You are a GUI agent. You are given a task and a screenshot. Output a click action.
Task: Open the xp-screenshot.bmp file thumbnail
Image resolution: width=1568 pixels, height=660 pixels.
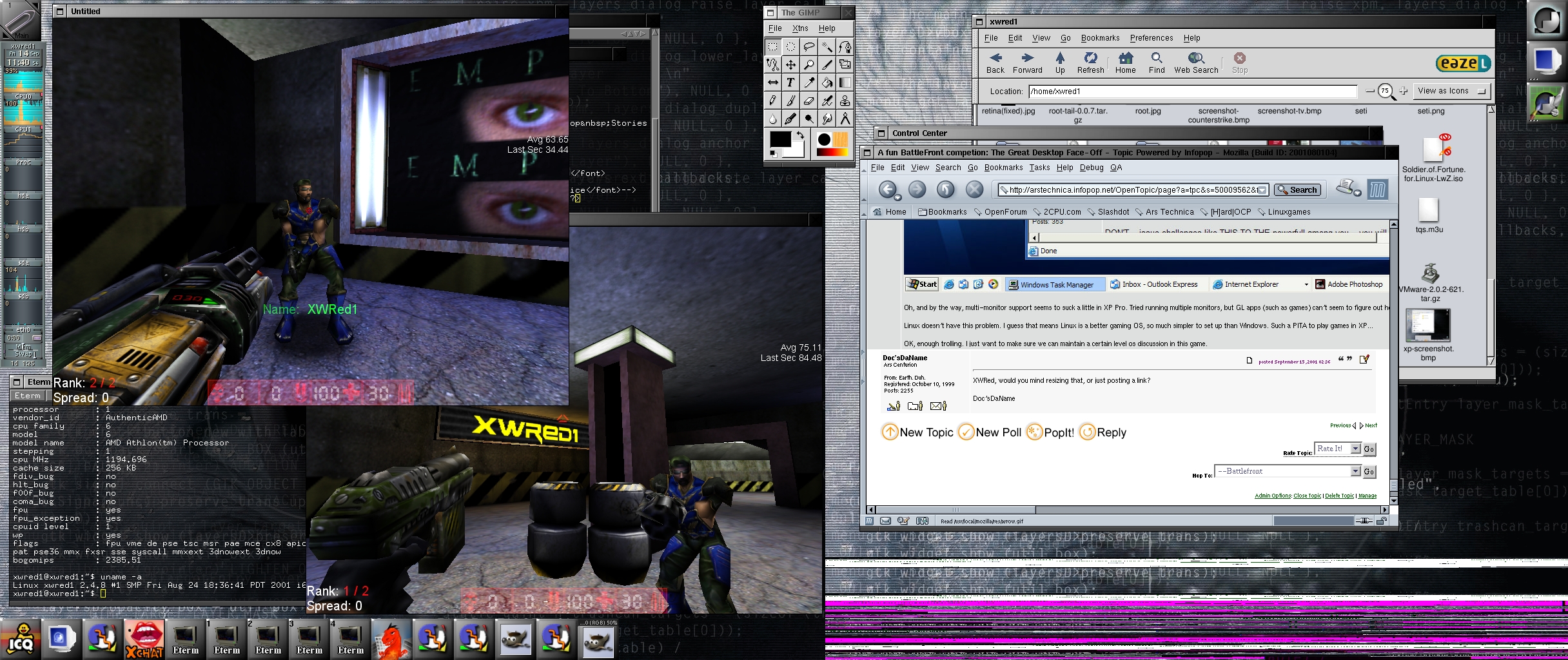[1427, 325]
